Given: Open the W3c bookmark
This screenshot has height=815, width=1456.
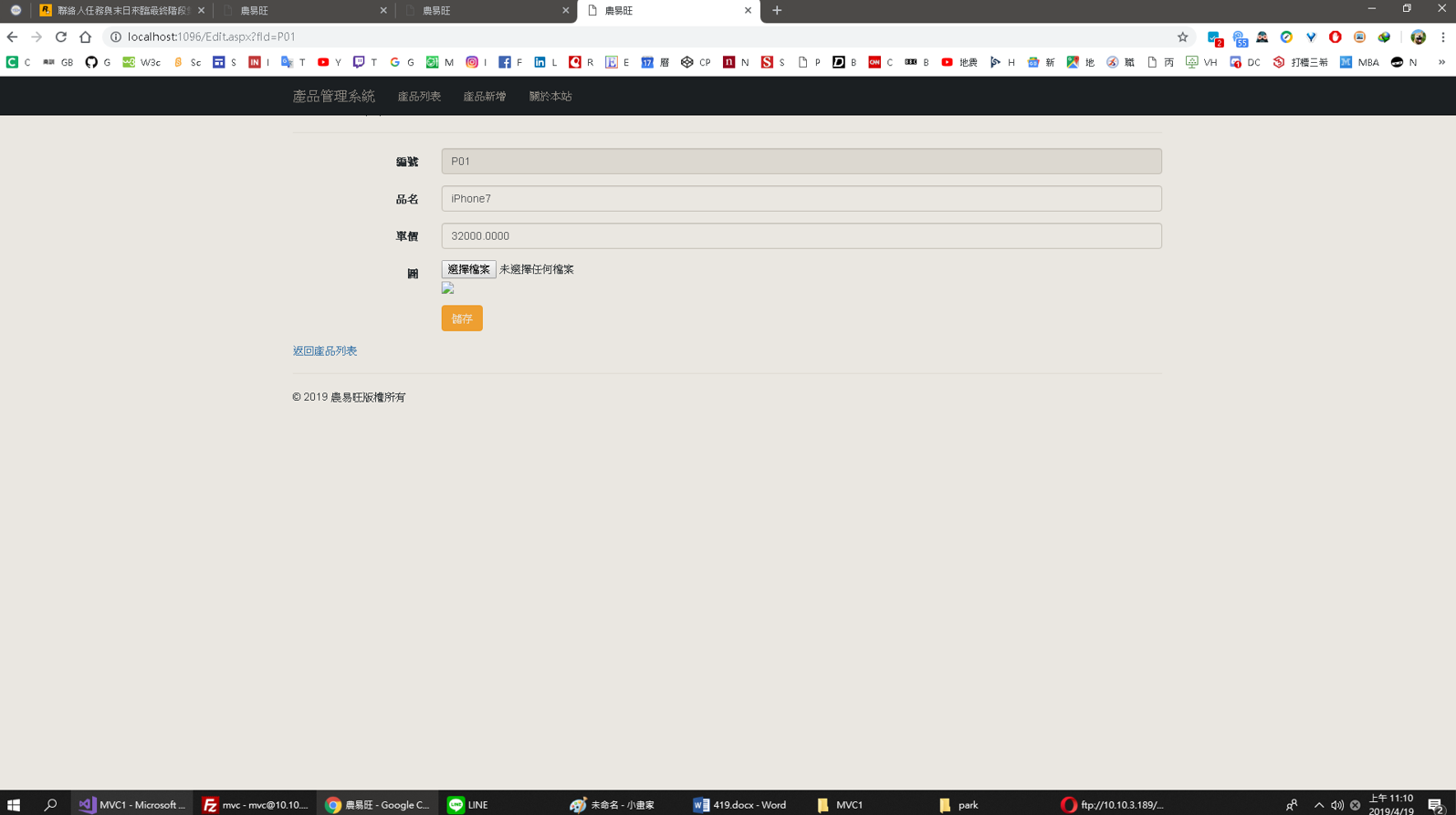Looking at the screenshot, I should click(141, 62).
